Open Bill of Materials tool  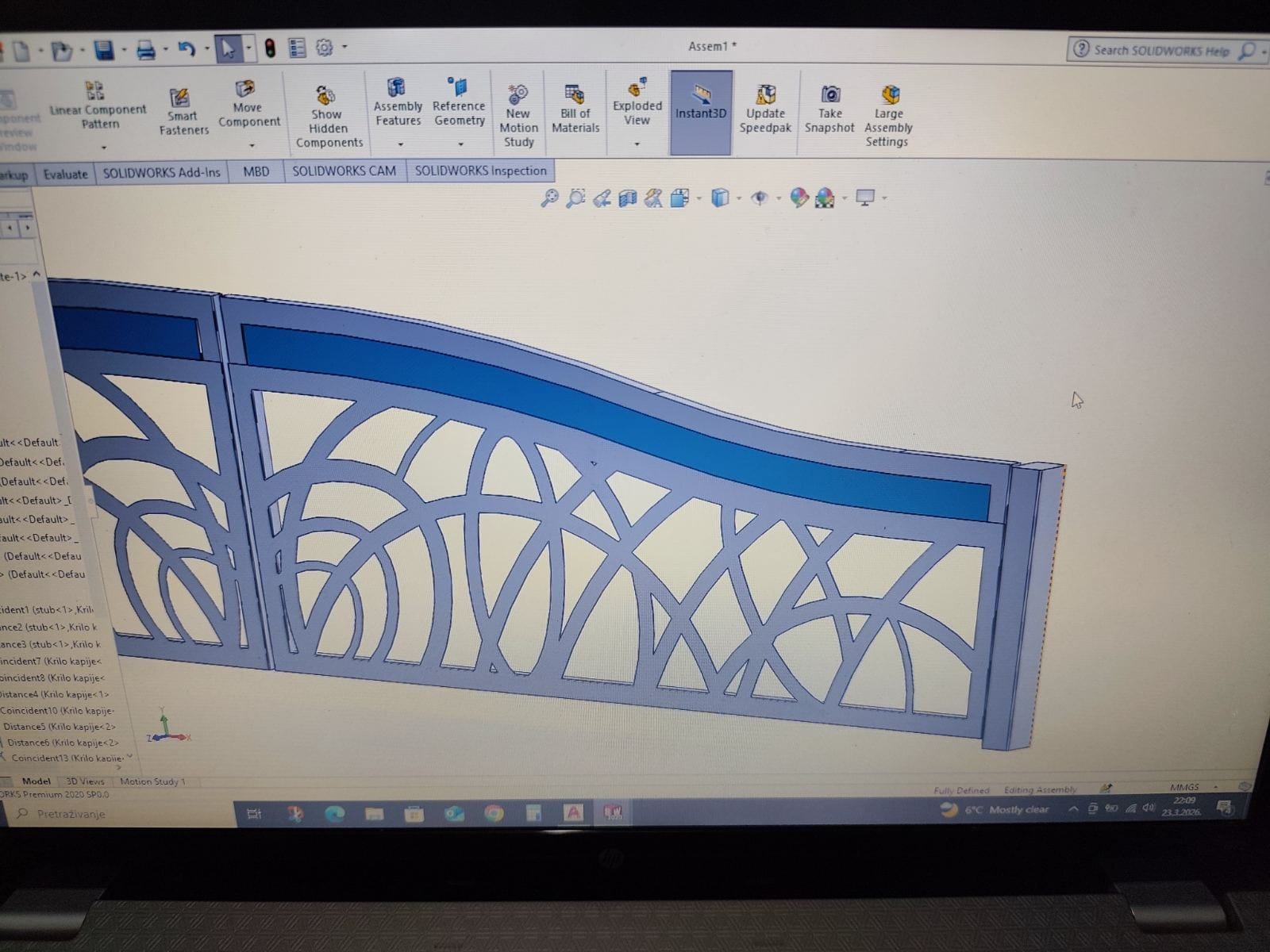(x=575, y=109)
